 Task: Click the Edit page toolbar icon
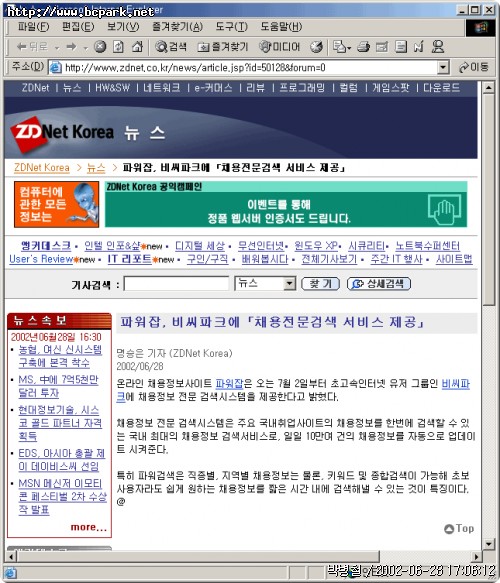pyautogui.click(x=382, y=47)
